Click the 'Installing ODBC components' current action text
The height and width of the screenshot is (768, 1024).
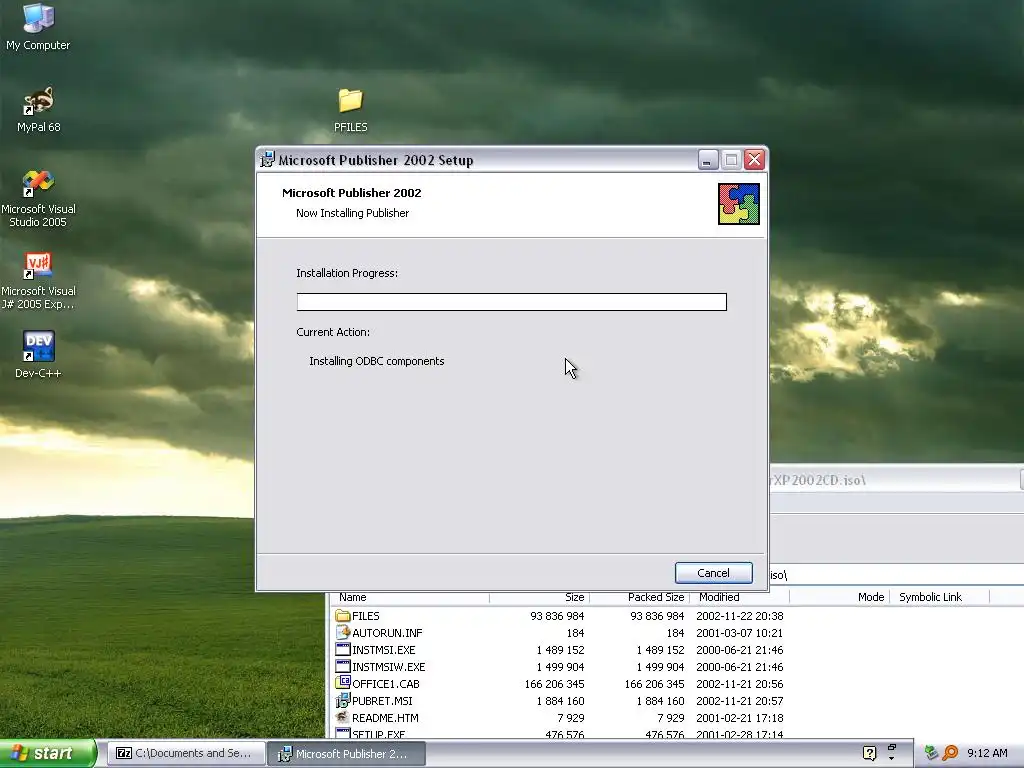(377, 361)
